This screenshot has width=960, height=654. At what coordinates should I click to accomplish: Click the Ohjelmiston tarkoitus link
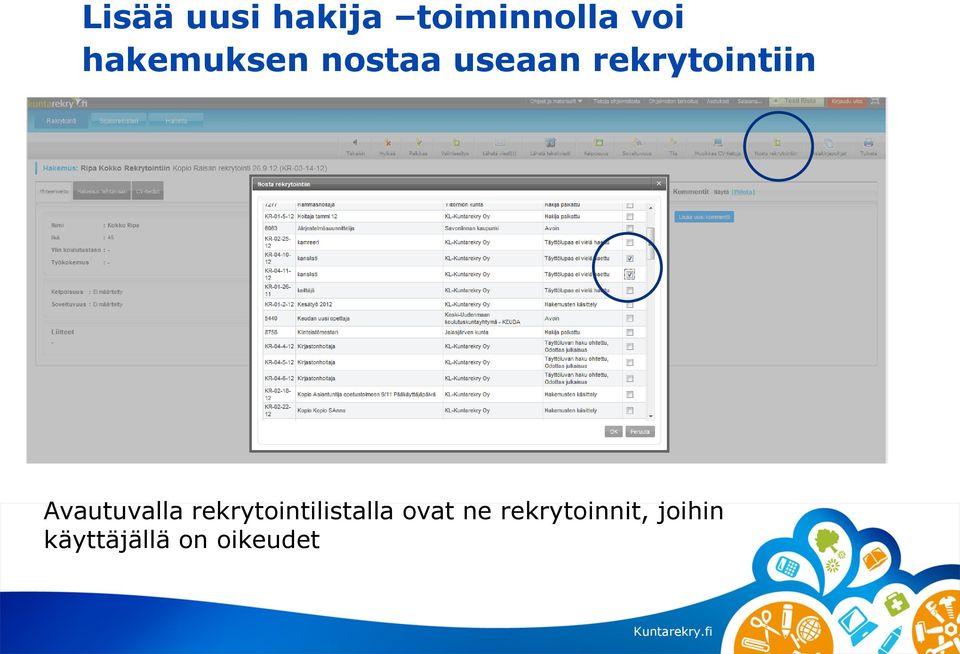(x=673, y=101)
